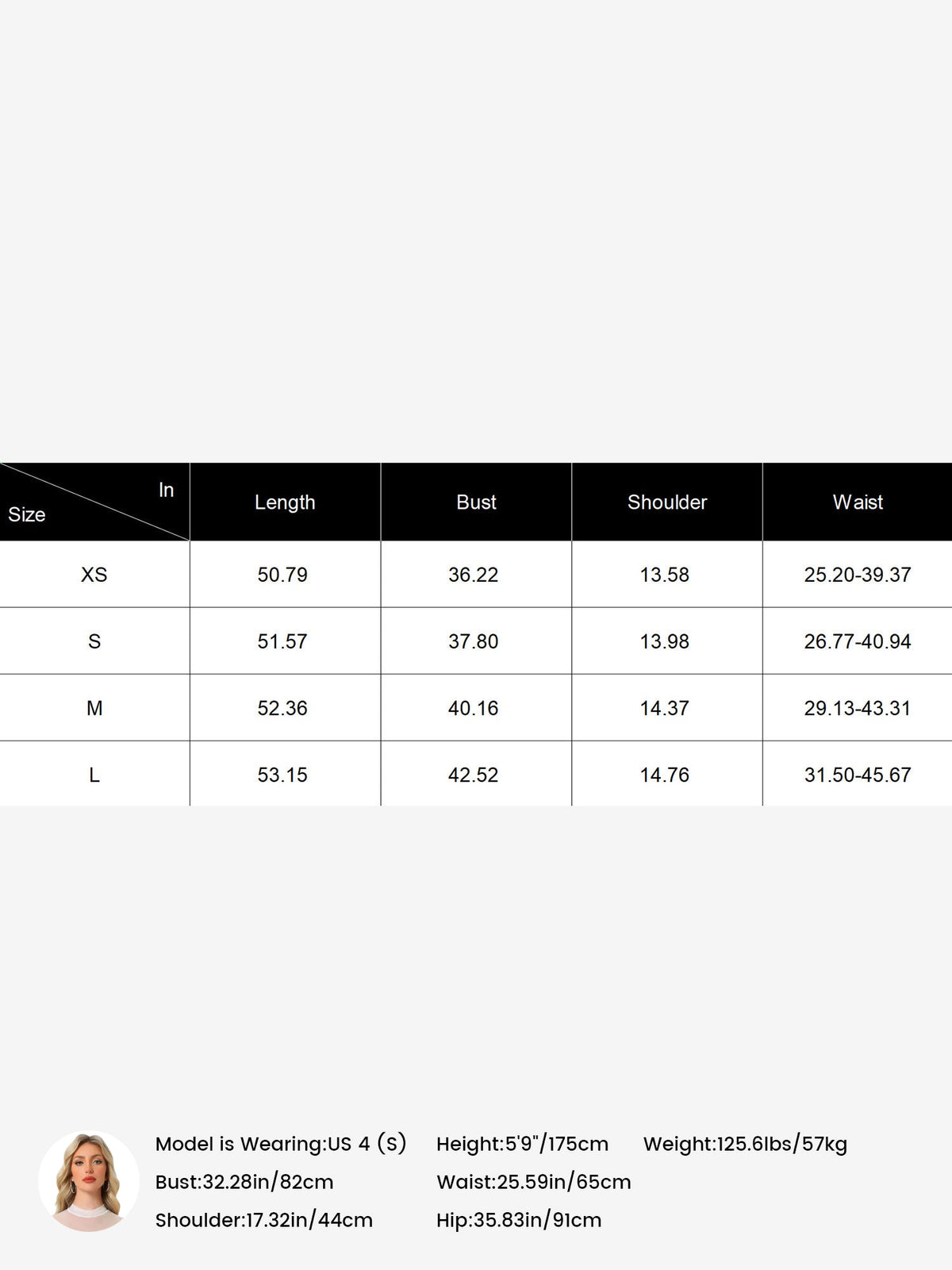Select the Bust column header
Screen dimensions: 952x1270
click(476, 502)
